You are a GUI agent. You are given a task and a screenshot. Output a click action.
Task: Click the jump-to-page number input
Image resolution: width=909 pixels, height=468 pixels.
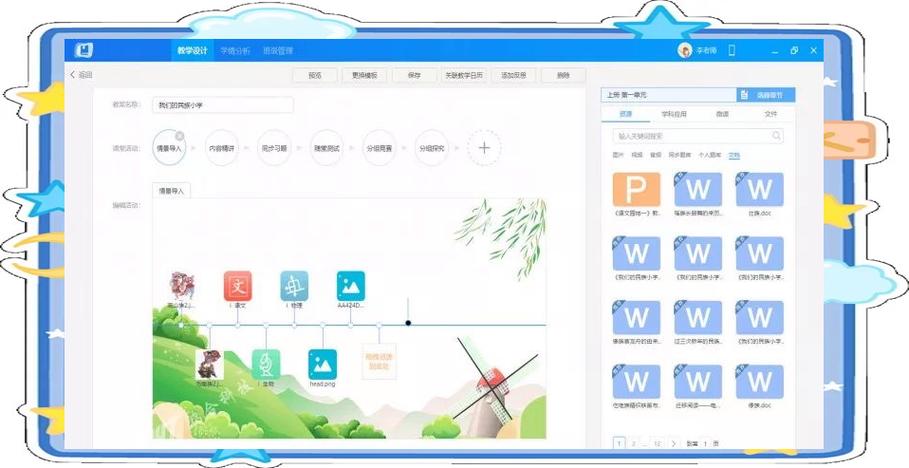pos(705,444)
